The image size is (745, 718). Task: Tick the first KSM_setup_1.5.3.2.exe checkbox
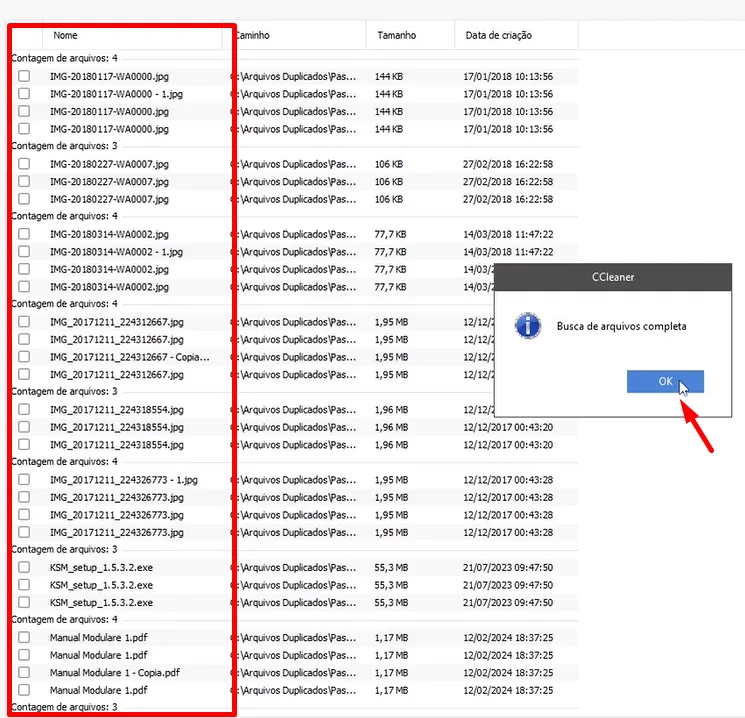[24, 567]
